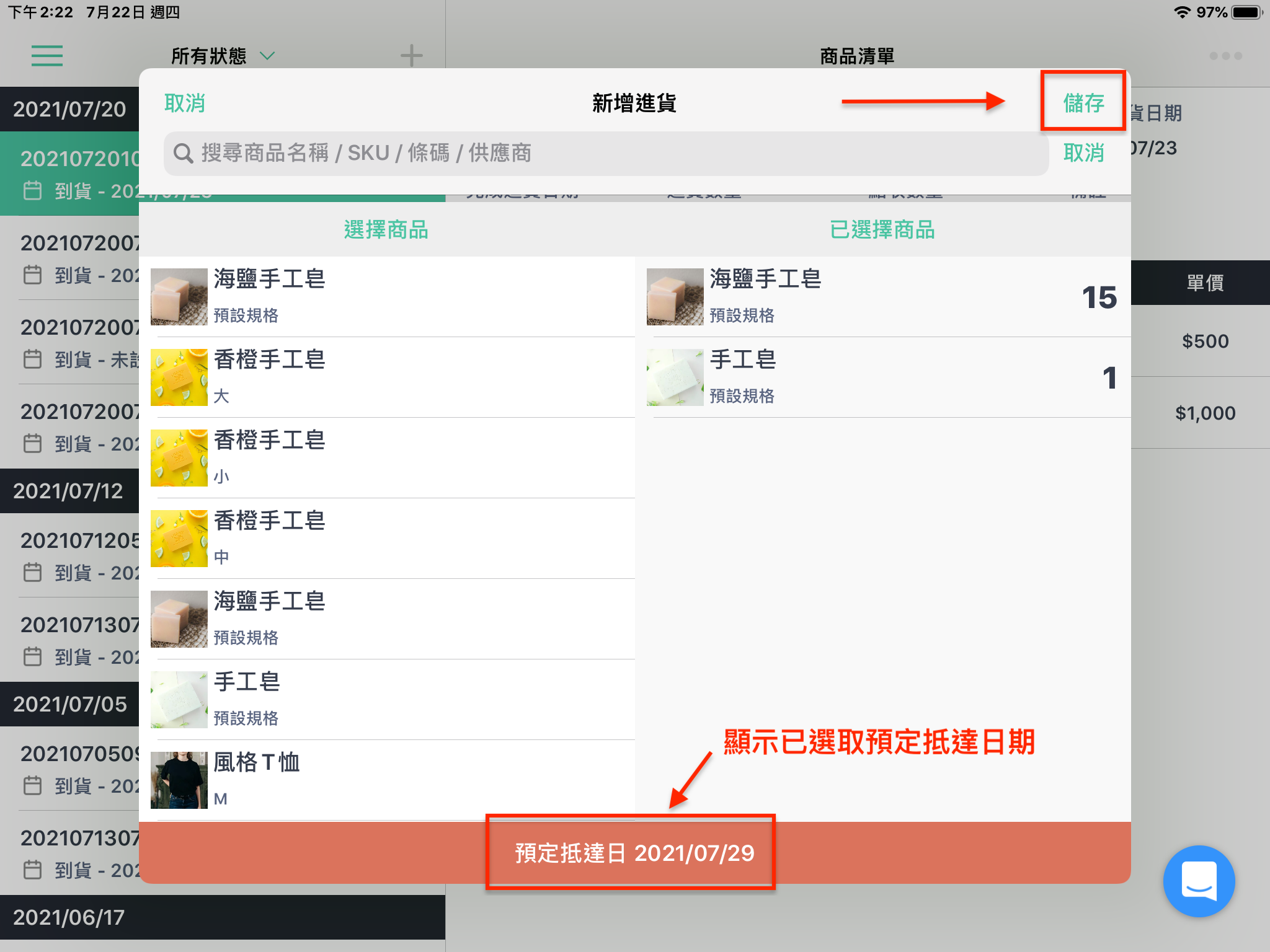
Task: Tap calendar icon on the 到貨 - 未 row
Action: click(x=32, y=359)
